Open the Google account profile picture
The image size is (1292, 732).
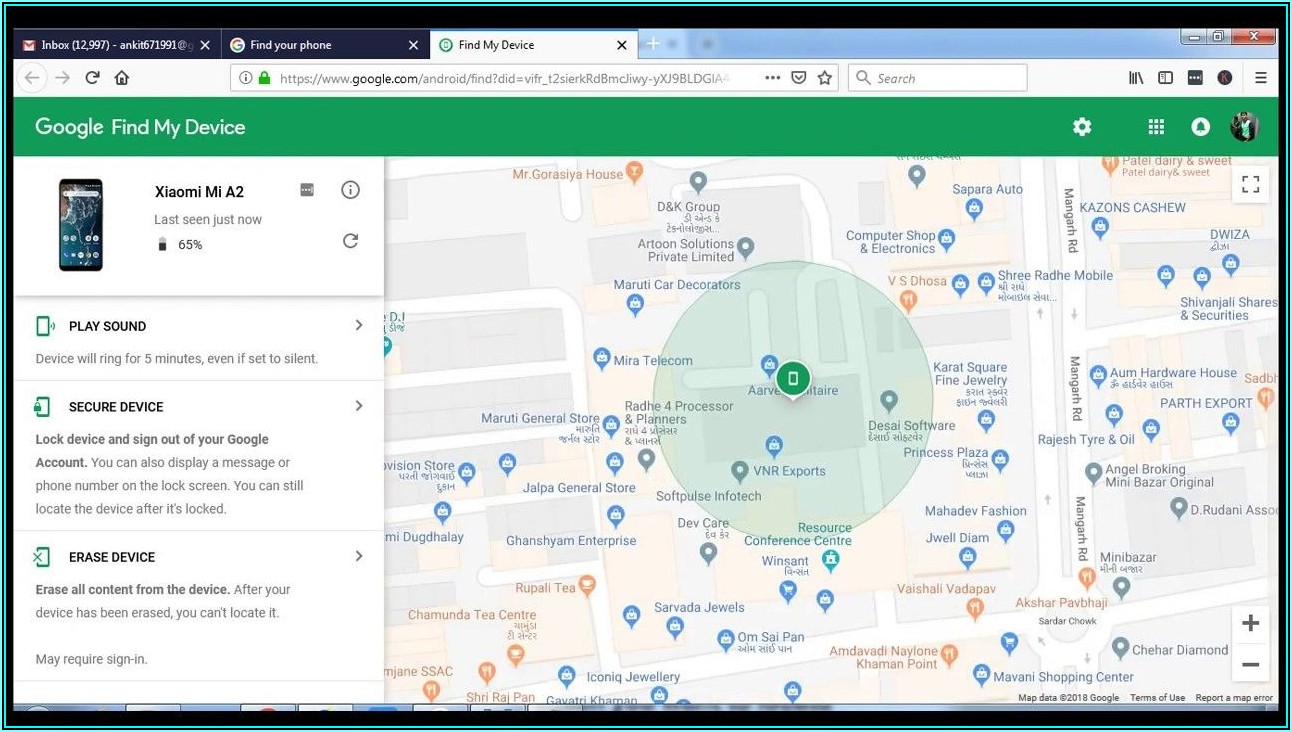click(1244, 127)
